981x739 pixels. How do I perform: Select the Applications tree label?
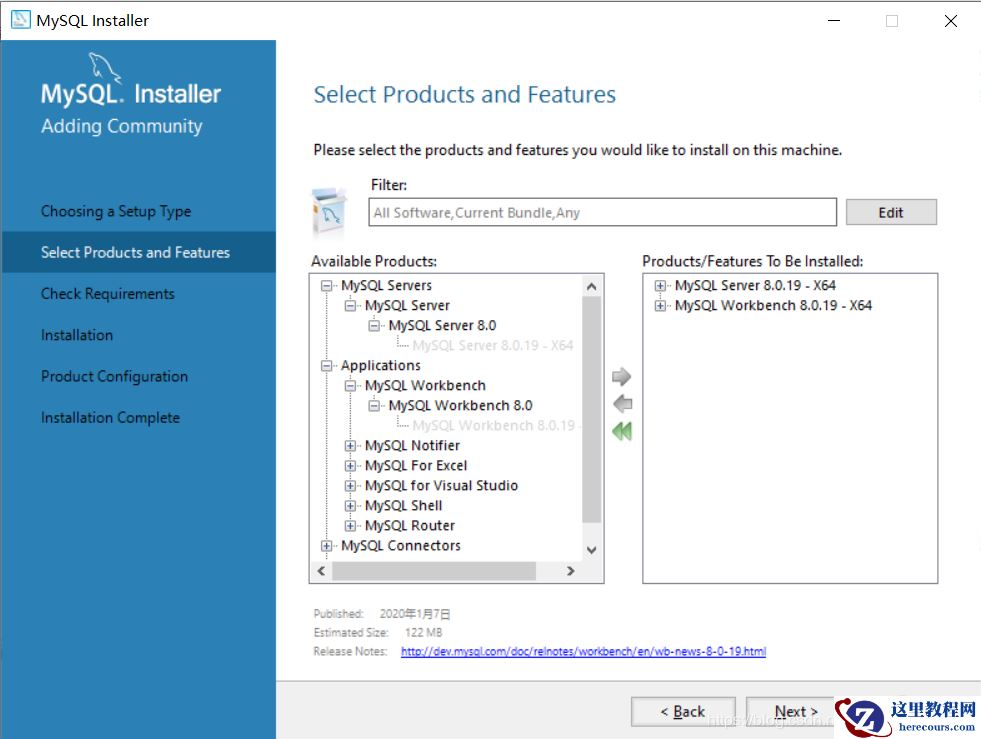[381, 365]
